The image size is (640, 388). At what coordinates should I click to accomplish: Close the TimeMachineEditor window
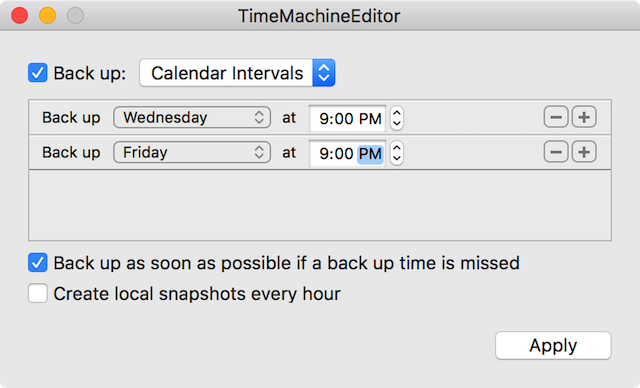[20, 16]
